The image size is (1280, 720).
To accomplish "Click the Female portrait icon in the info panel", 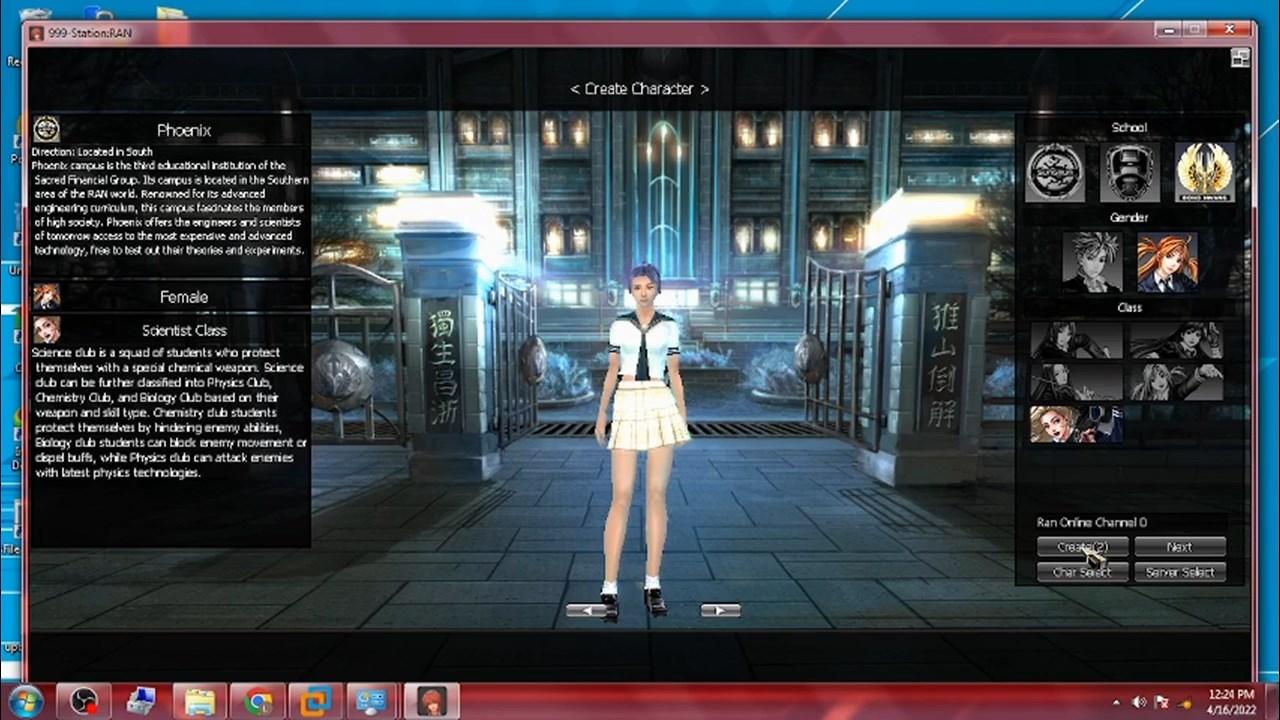I will pos(47,296).
